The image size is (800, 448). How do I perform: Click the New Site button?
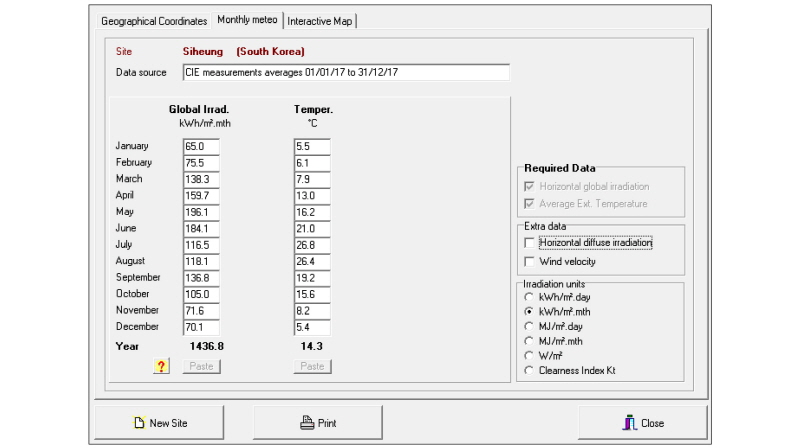point(159,422)
